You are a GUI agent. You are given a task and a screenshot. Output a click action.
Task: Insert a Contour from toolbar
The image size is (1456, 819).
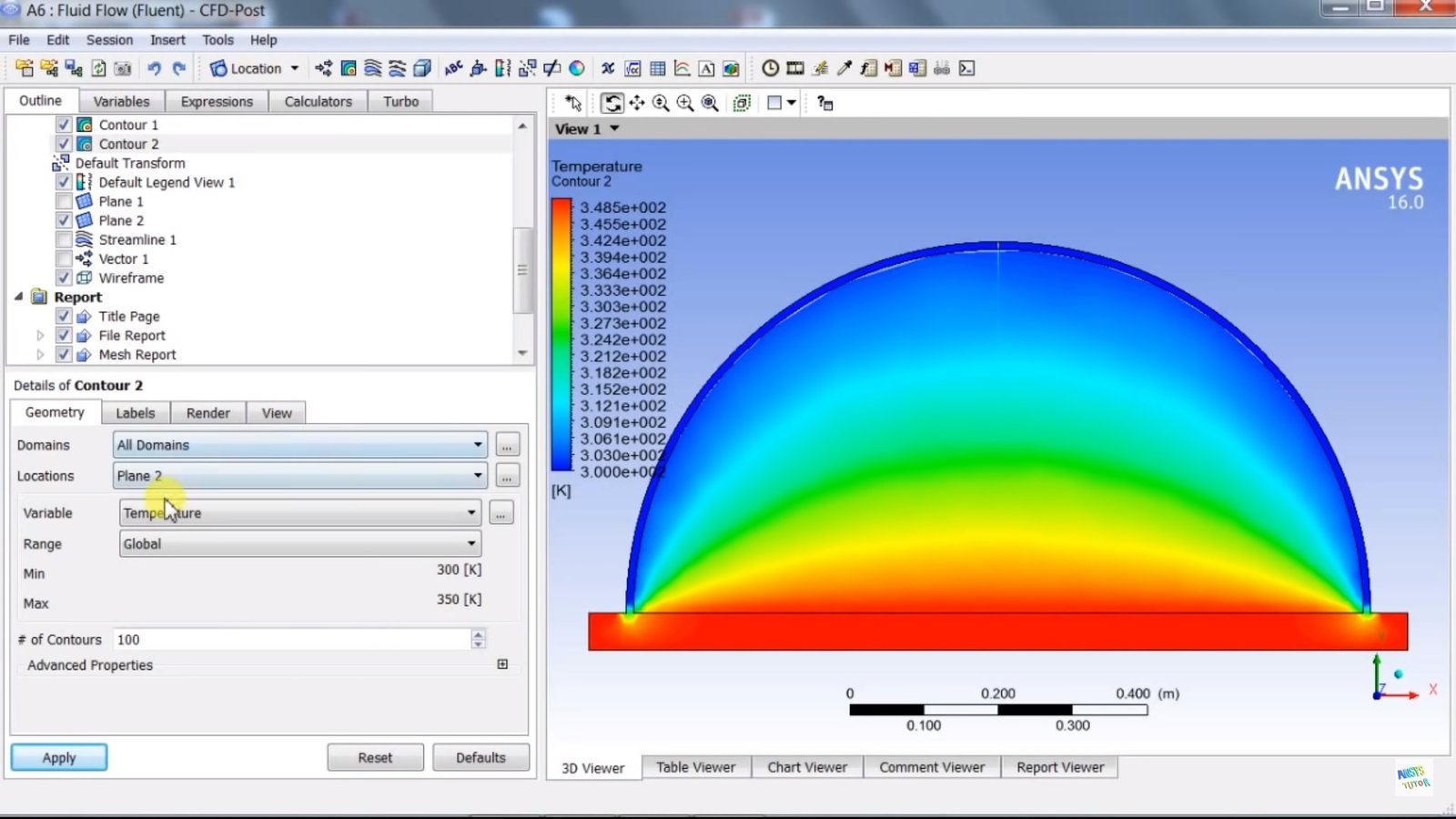(349, 68)
